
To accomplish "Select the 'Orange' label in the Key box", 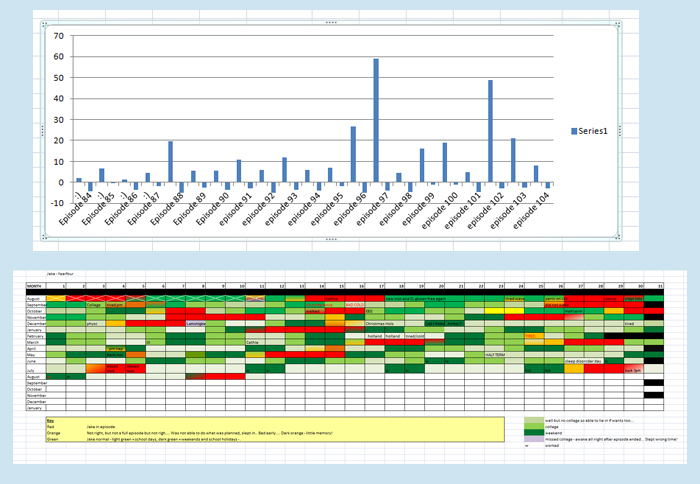I will (54, 433).
